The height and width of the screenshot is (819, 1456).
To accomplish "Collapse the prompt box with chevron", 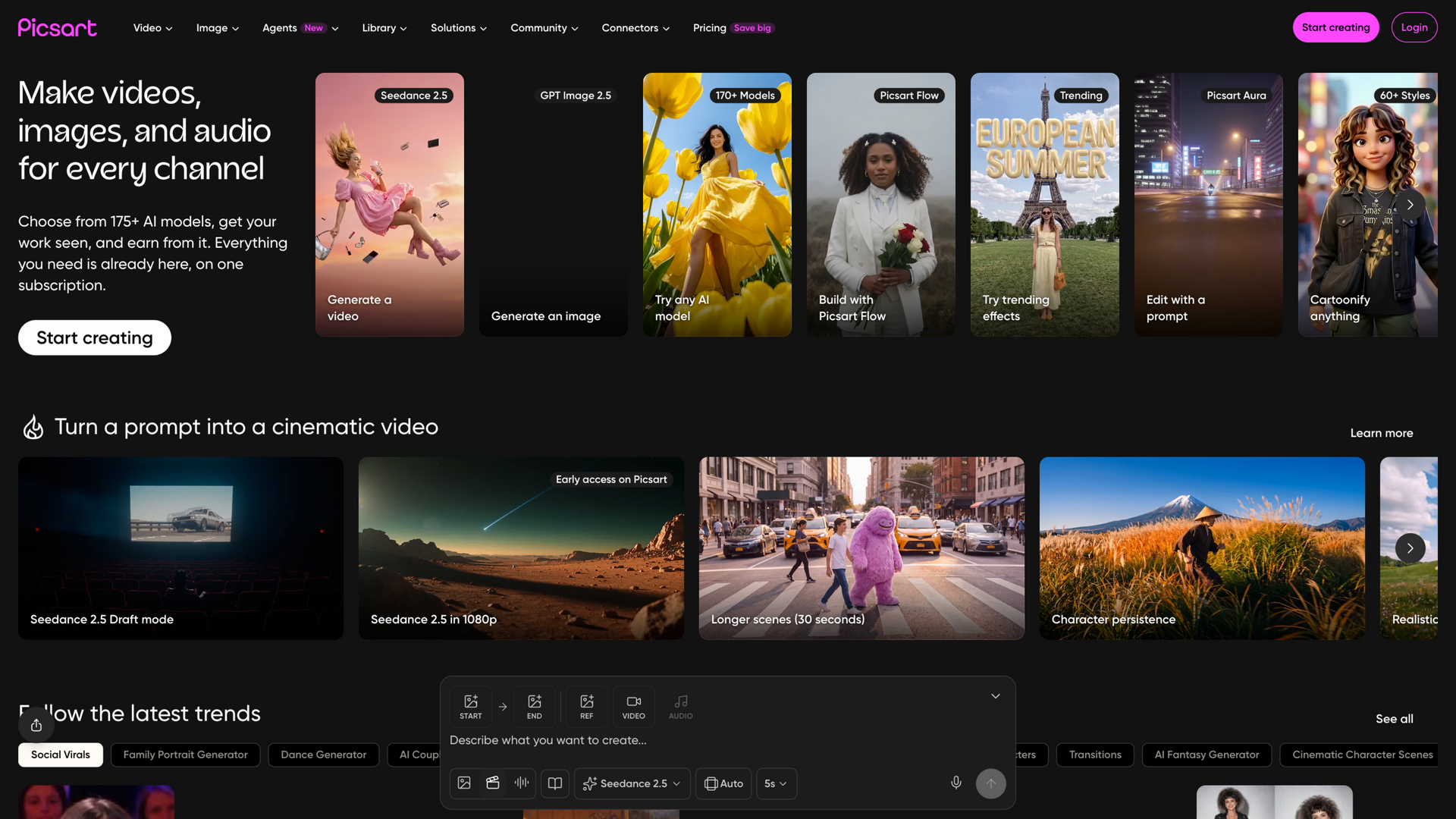I will coord(996,696).
